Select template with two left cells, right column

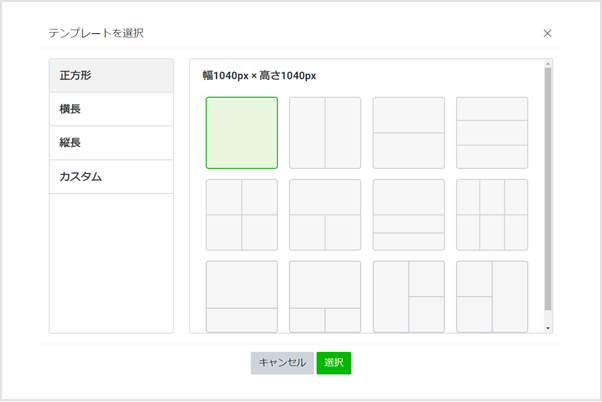(492, 296)
